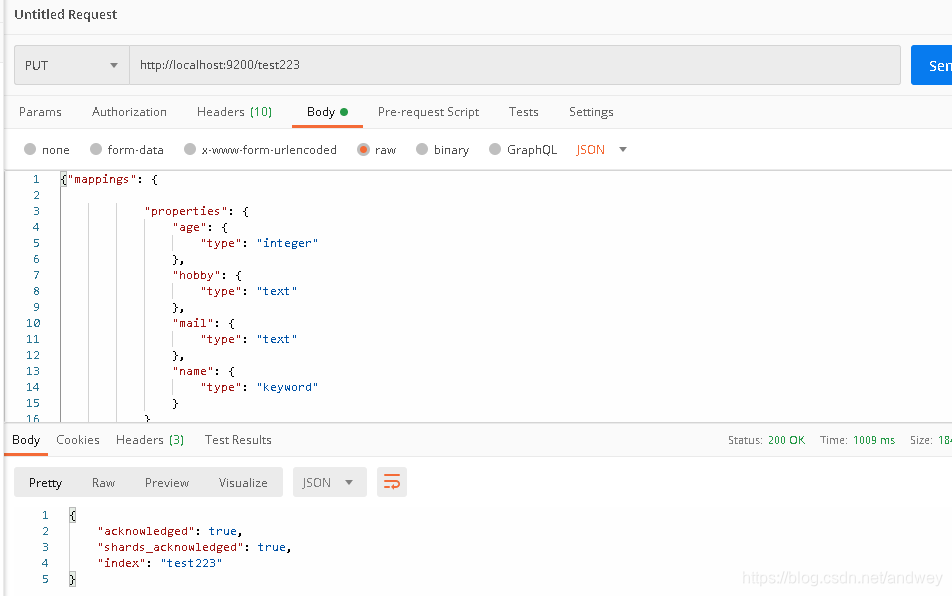Switch to the Authorization tab
Screen dimensions: 952x596
128,111
